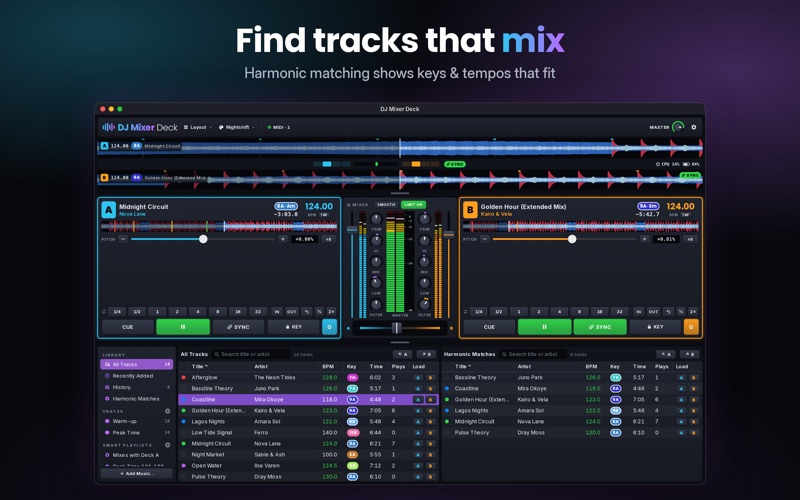Set Deck A loop length to 16 beats
800x500 pixels.
tap(238, 311)
